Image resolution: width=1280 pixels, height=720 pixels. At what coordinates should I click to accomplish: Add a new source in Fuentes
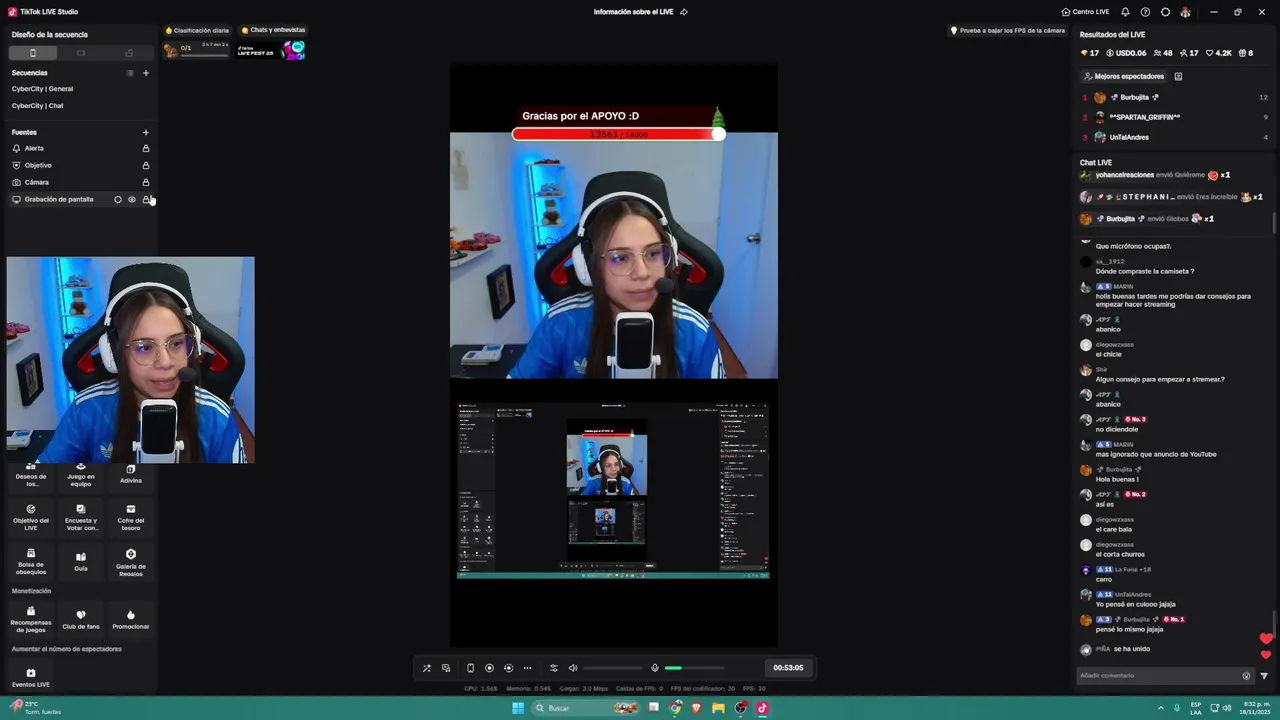pyautogui.click(x=146, y=132)
